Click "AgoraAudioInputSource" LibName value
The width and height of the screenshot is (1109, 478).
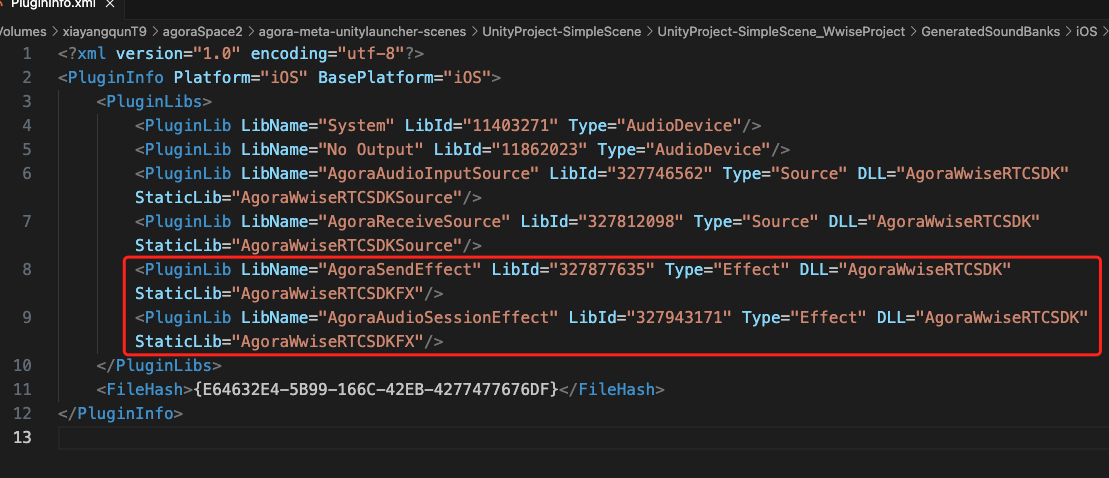429,173
